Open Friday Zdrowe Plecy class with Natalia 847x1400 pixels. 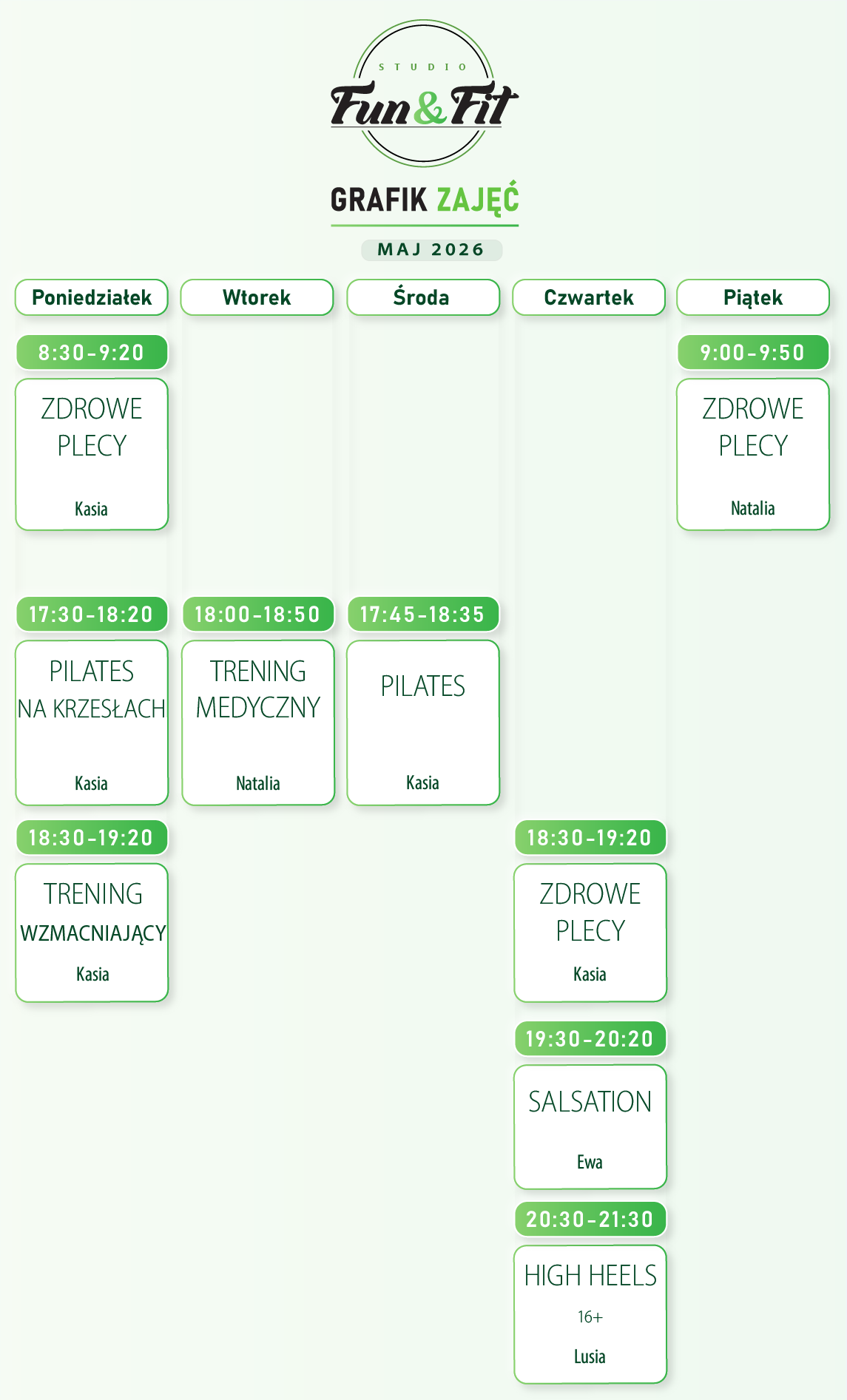(x=753, y=454)
